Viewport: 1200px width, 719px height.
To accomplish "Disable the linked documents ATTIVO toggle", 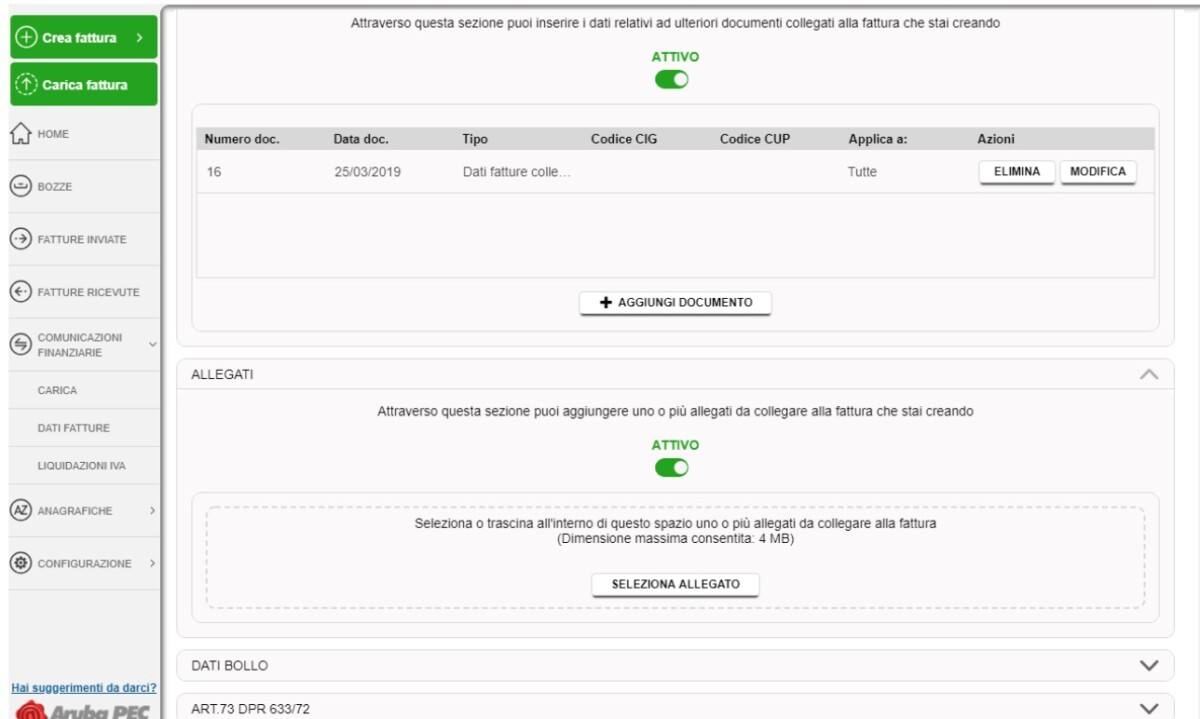I will (x=672, y=81).
